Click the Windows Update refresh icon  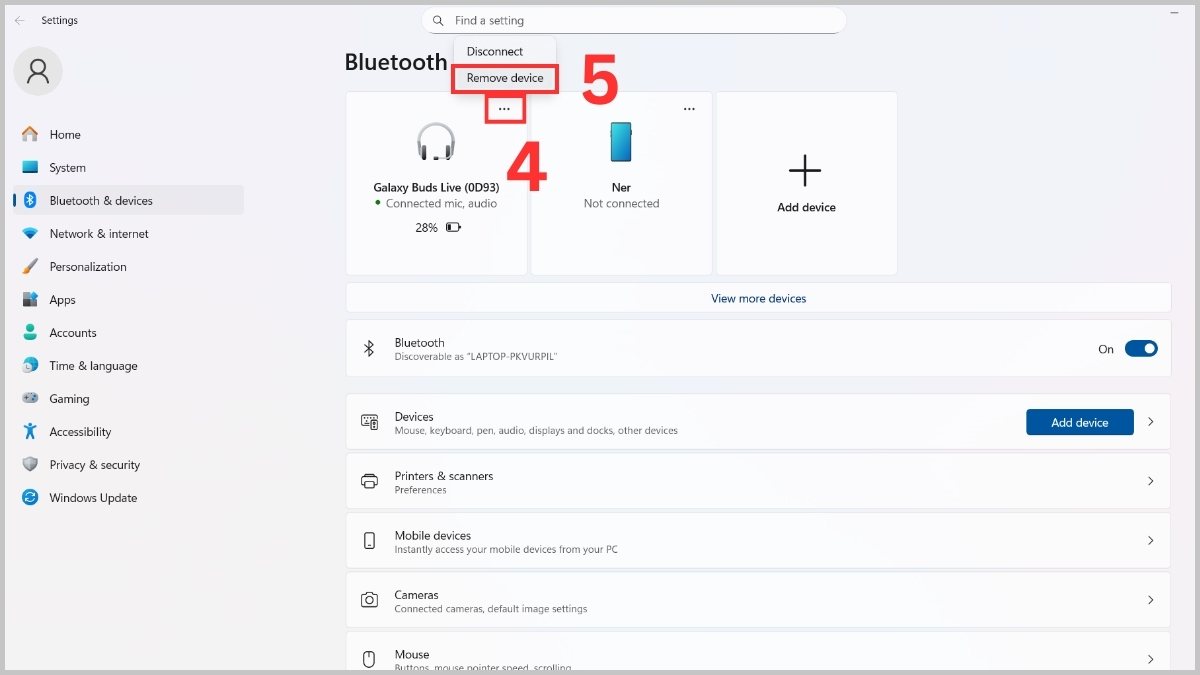[x=30, y=497]
